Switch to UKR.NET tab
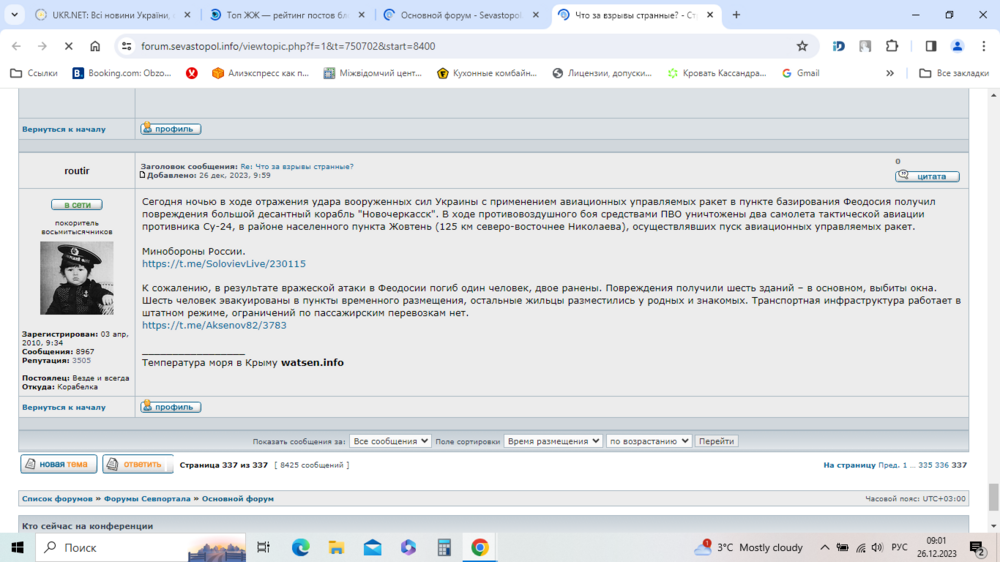The height and width of the screenshot is (562, 1000). tap(113, 15)
